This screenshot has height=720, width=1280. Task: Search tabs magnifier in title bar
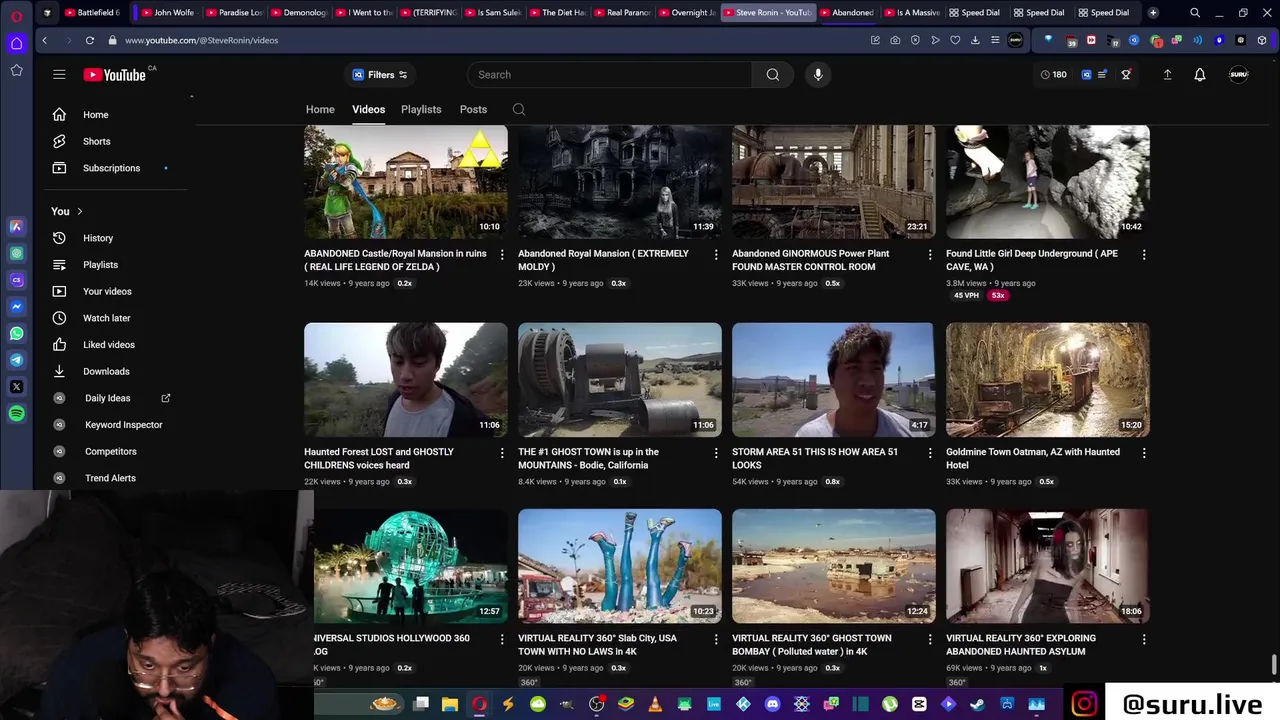[x=1195, y=12]
